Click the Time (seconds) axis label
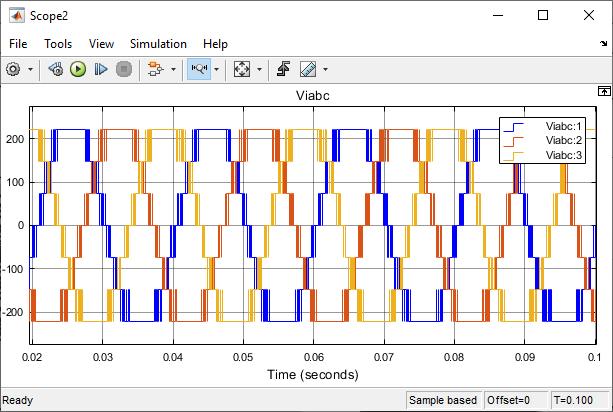 pyautogui.click(x=313, y=374)
